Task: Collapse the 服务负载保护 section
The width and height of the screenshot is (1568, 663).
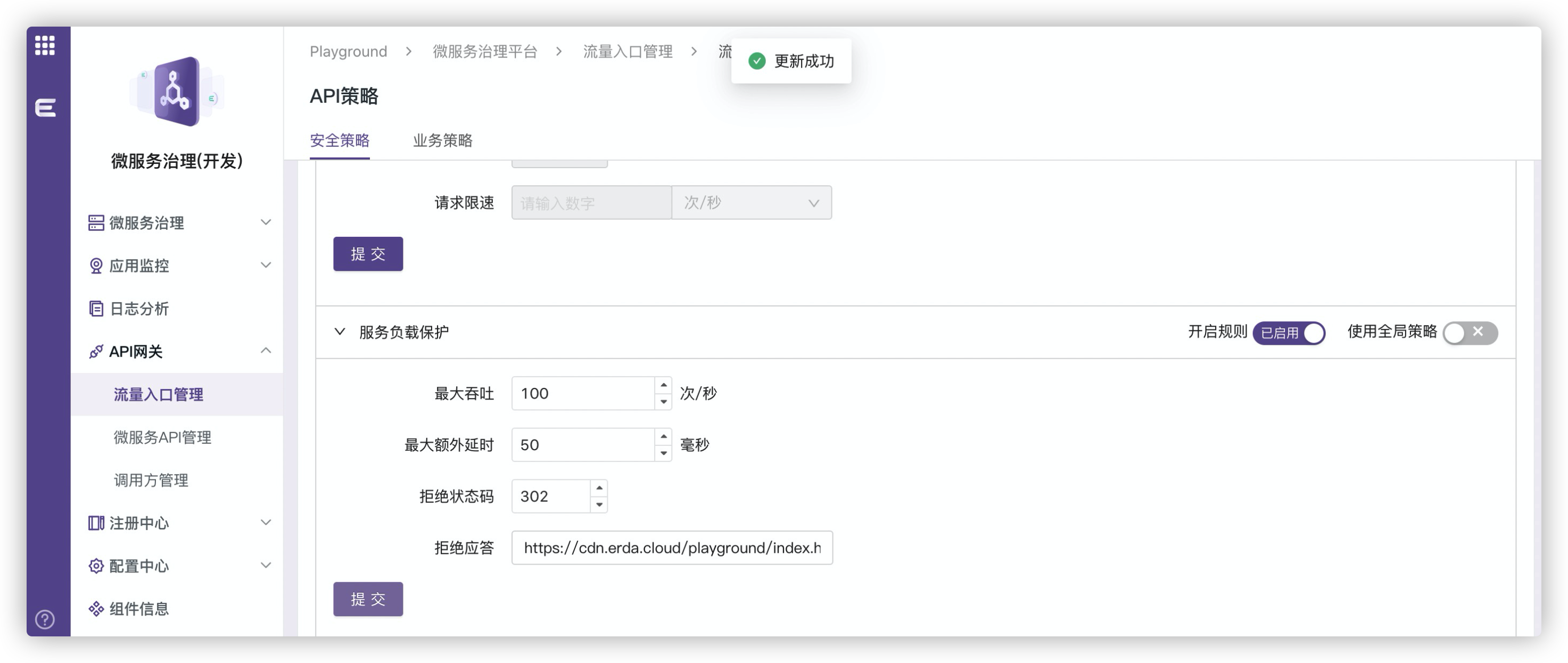Action: [340, 332]
